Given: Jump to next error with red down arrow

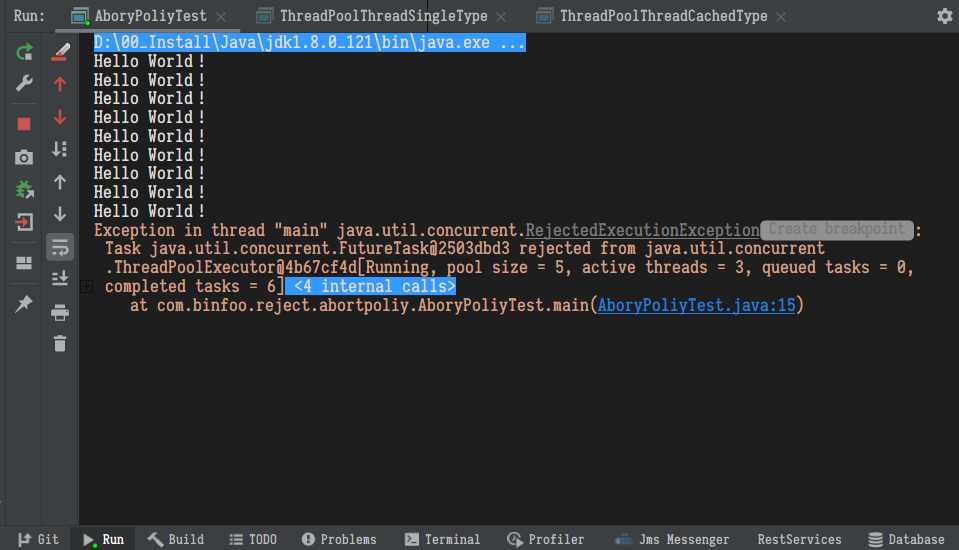Looking at the screenshot, I should point(60,117).
